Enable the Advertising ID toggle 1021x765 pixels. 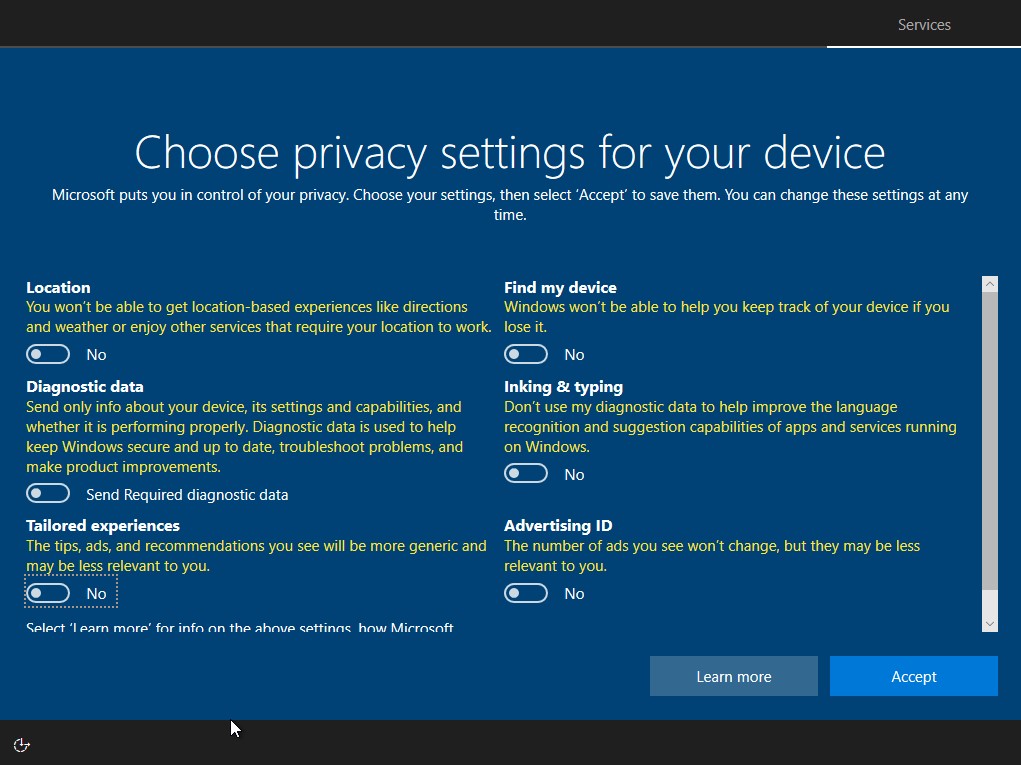(526, 592)
